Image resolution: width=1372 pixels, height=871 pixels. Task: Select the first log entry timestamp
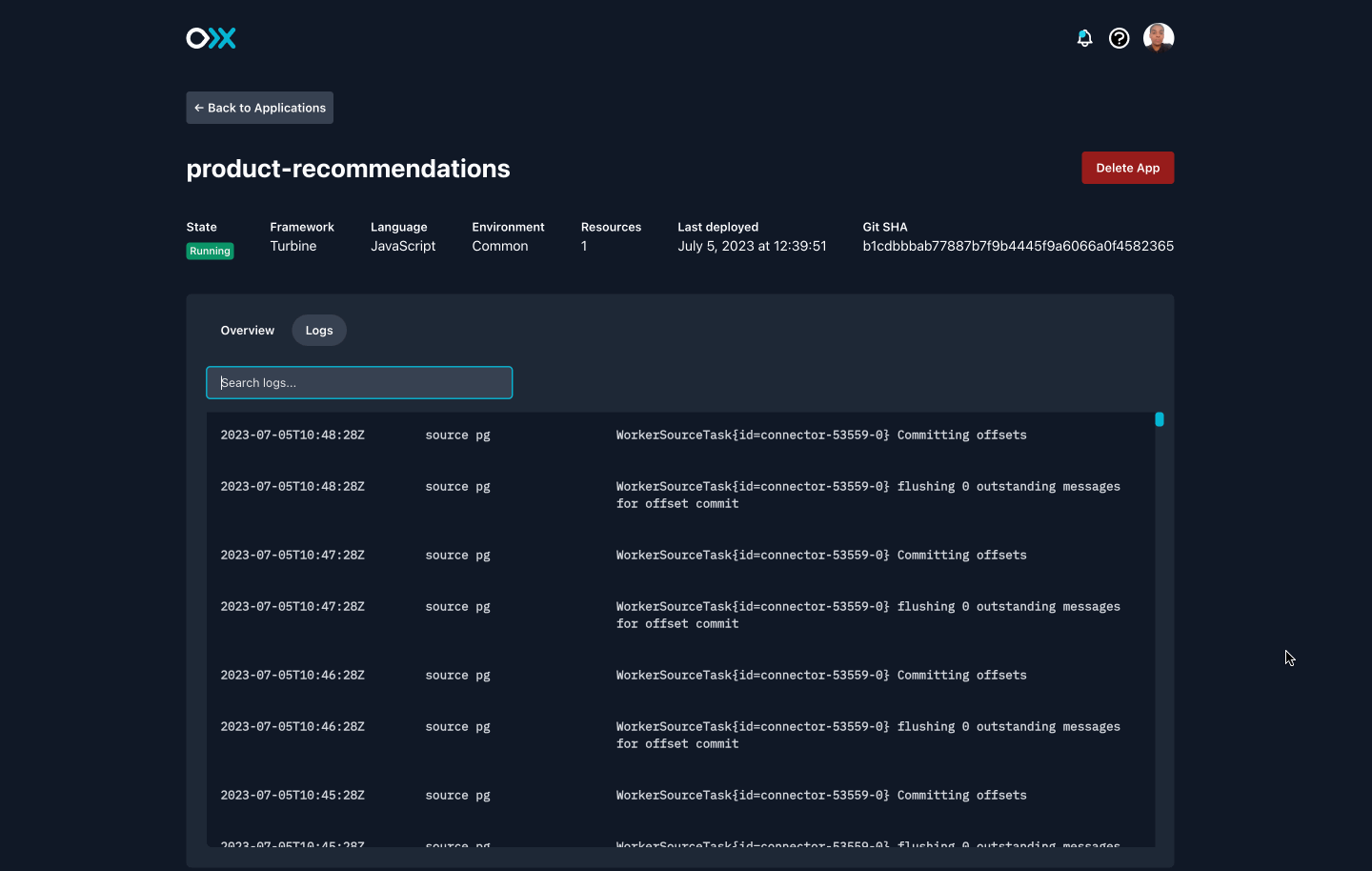[292, 435]
